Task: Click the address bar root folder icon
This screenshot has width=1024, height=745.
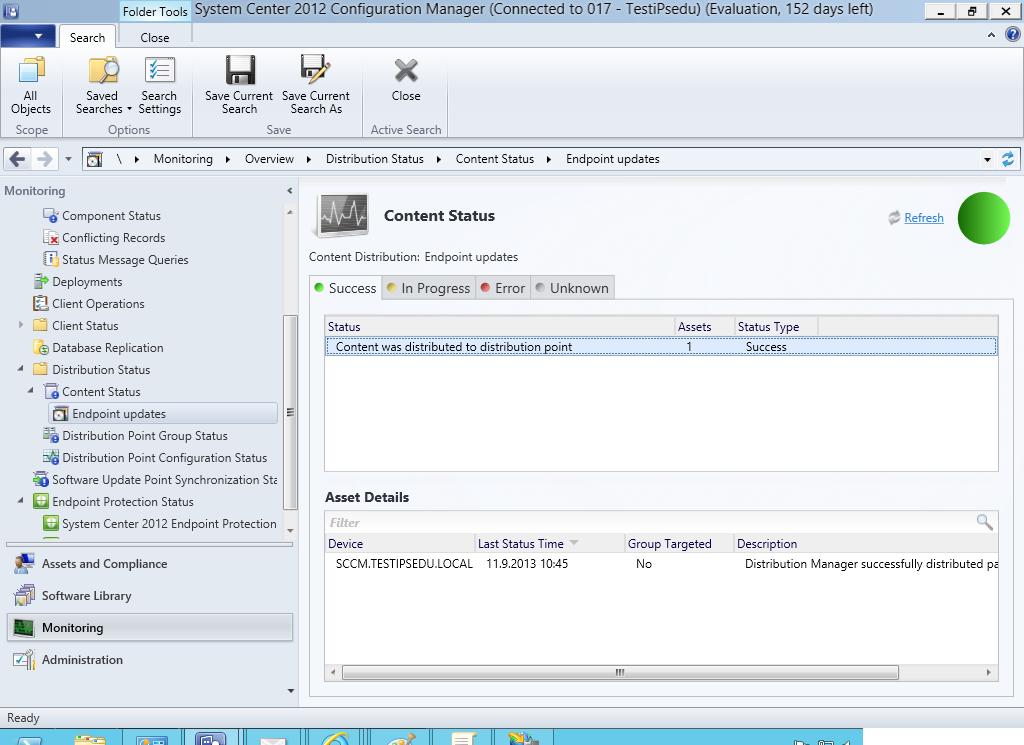Action: pos(95,159)
